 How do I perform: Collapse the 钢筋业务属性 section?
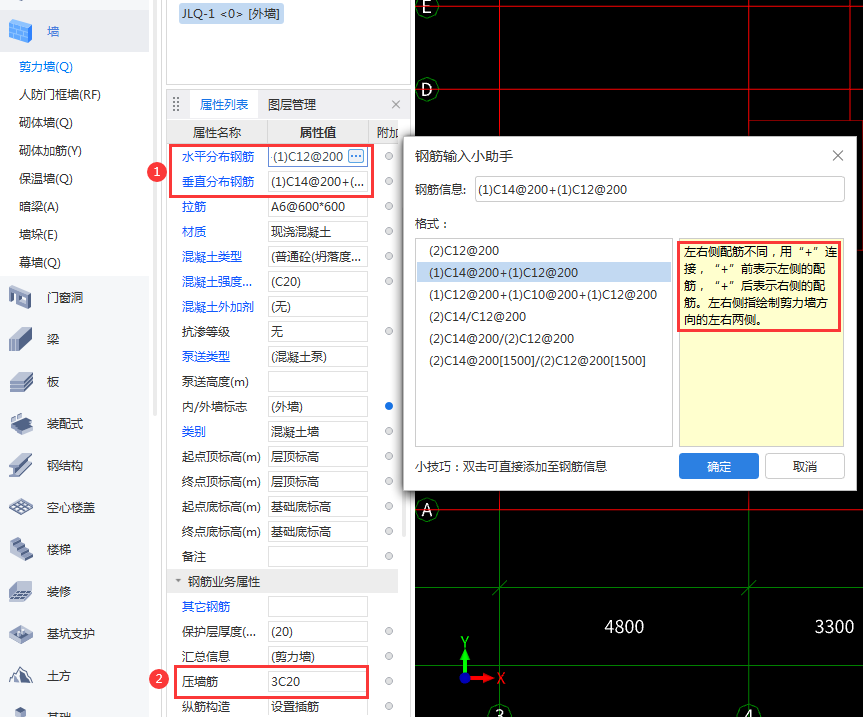coord(178,581)
